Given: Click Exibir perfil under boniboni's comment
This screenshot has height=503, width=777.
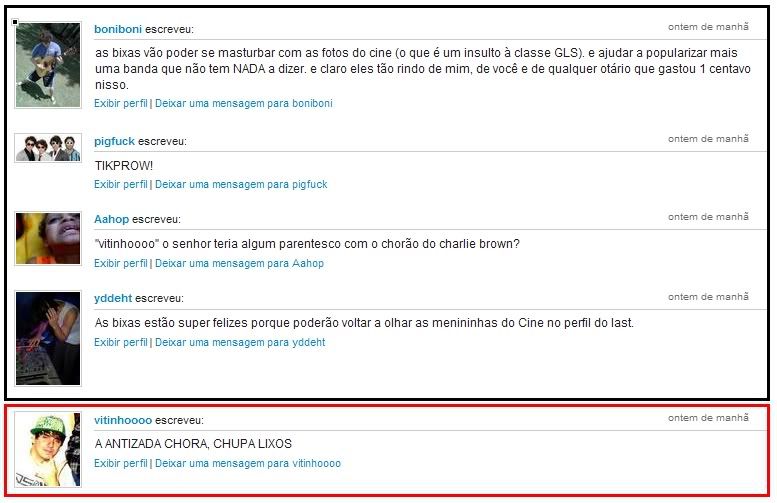Looking at the screenshot, I should (121, 104).
